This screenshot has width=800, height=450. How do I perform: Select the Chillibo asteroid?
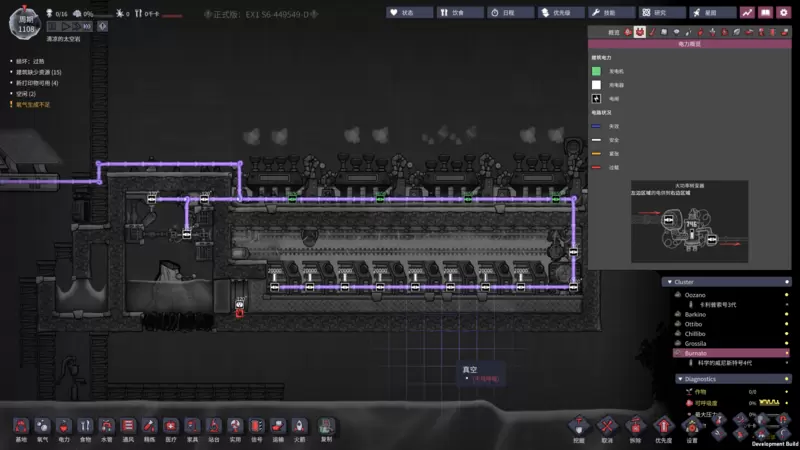pos(732,334)
